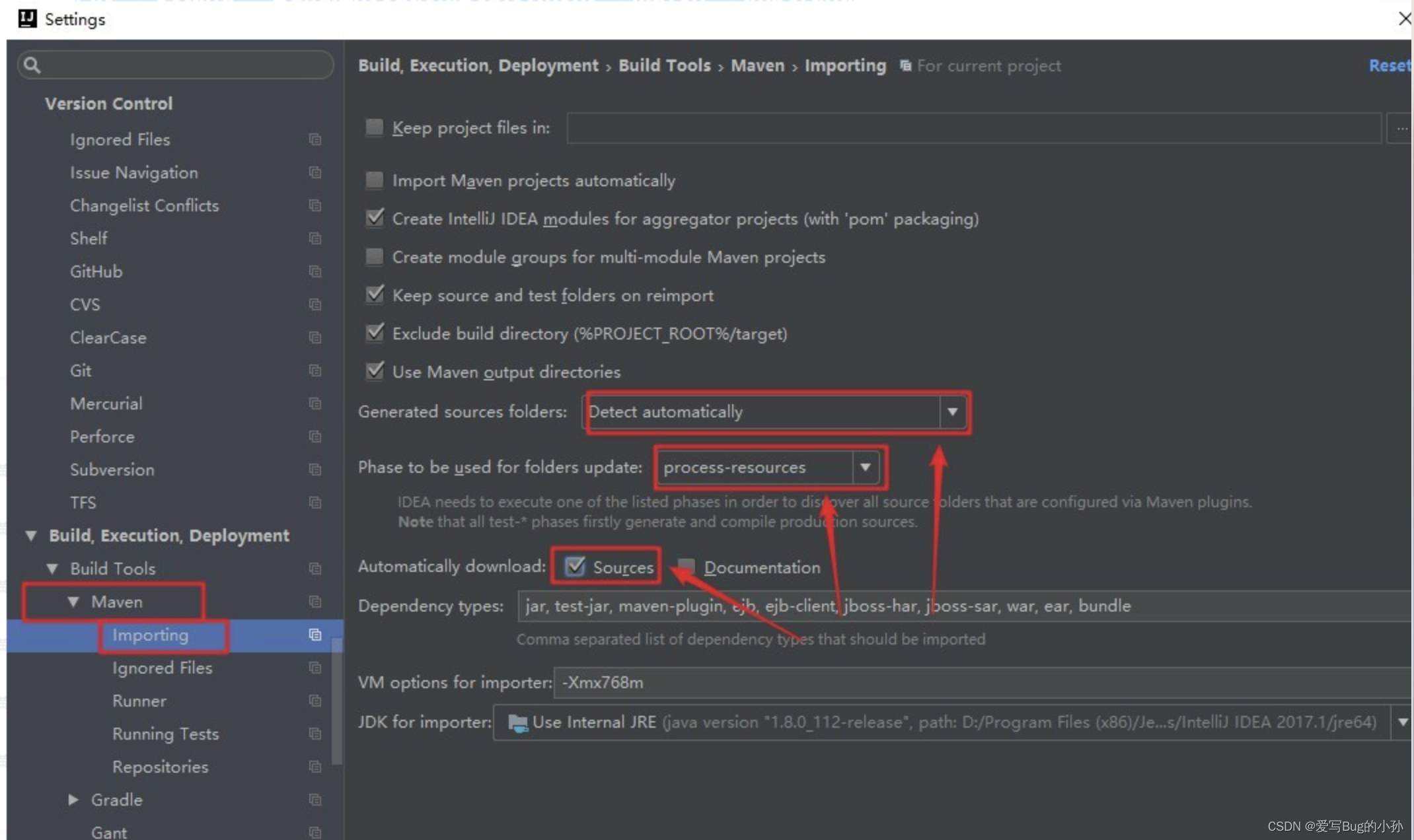Click browse button for project files path
The height and width of the screenshot is (840, 1414).
click(x=1400, y=127)
